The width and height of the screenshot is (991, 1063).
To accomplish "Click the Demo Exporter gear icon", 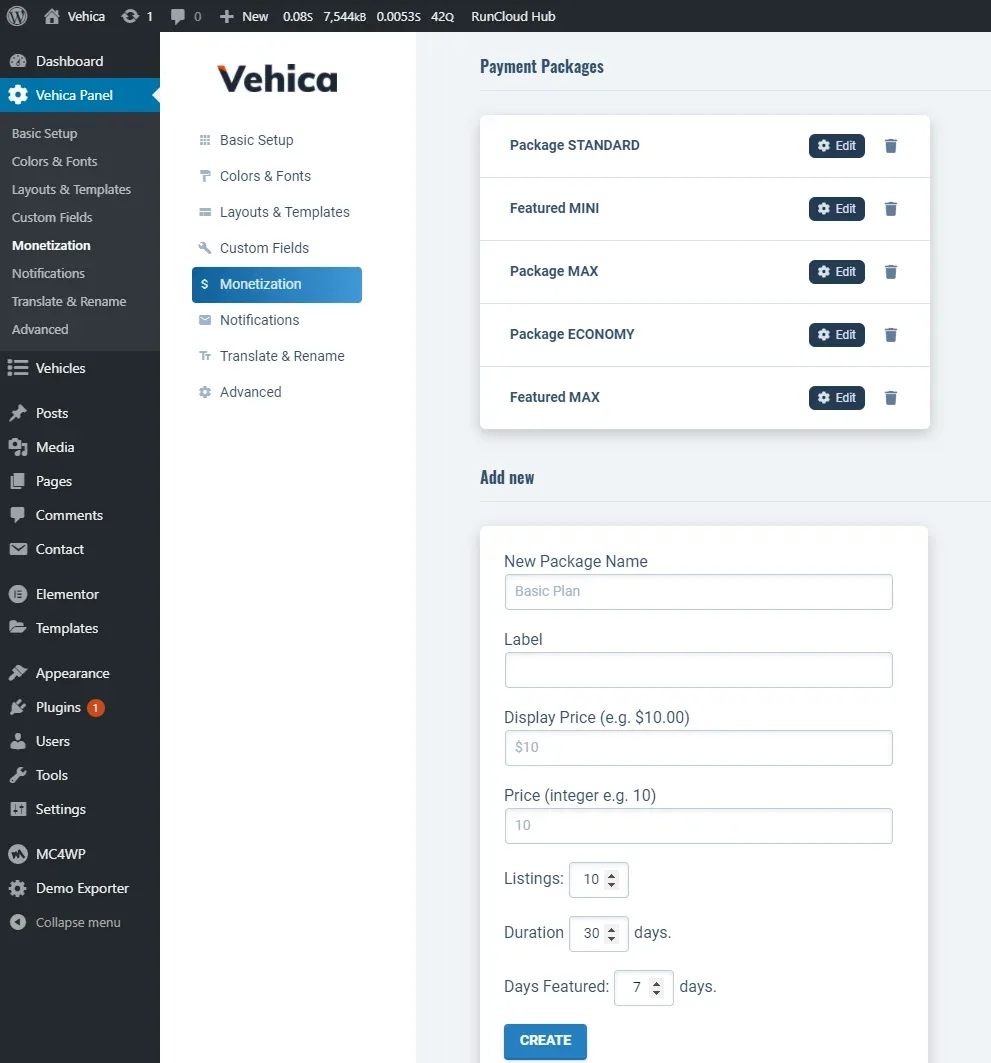I will (x=18, y=888).
